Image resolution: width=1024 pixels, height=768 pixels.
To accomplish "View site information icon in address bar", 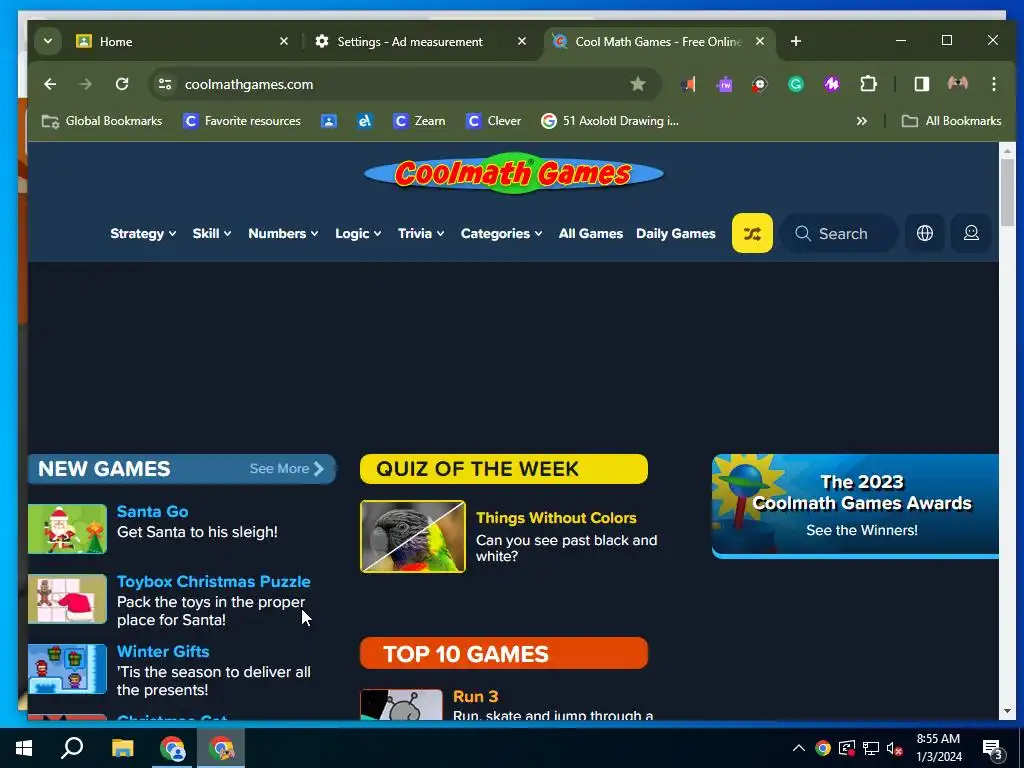I will (x=165, y=84).
